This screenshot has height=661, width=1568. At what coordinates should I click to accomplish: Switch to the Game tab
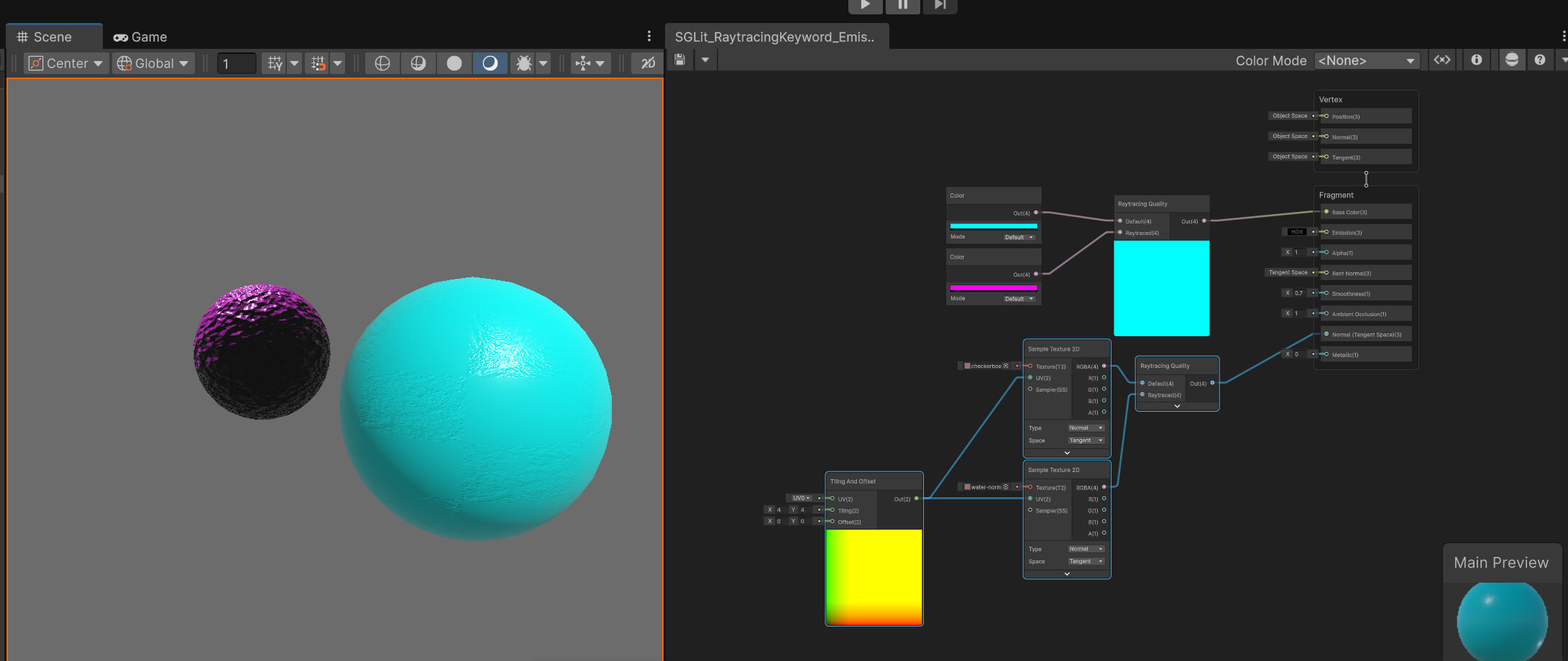tap(140, 37)
